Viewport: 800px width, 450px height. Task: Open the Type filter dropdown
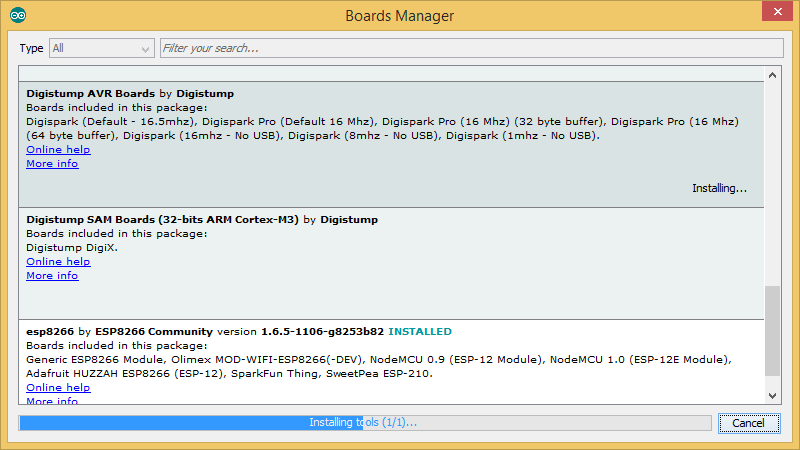(101, 48)
